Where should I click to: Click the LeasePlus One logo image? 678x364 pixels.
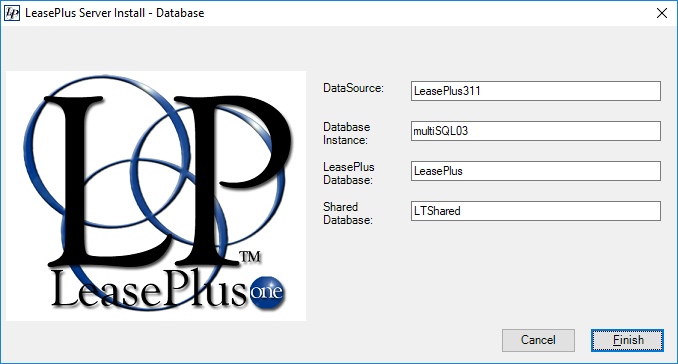coord(156,196)
